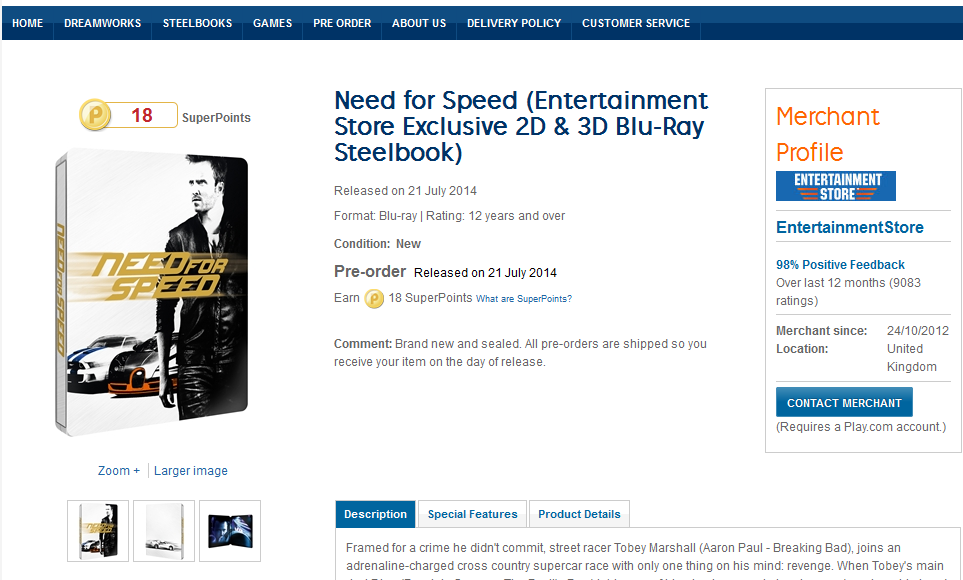
Task: Click the 'Condition: New' text
Action: click(x=377, y=244)
